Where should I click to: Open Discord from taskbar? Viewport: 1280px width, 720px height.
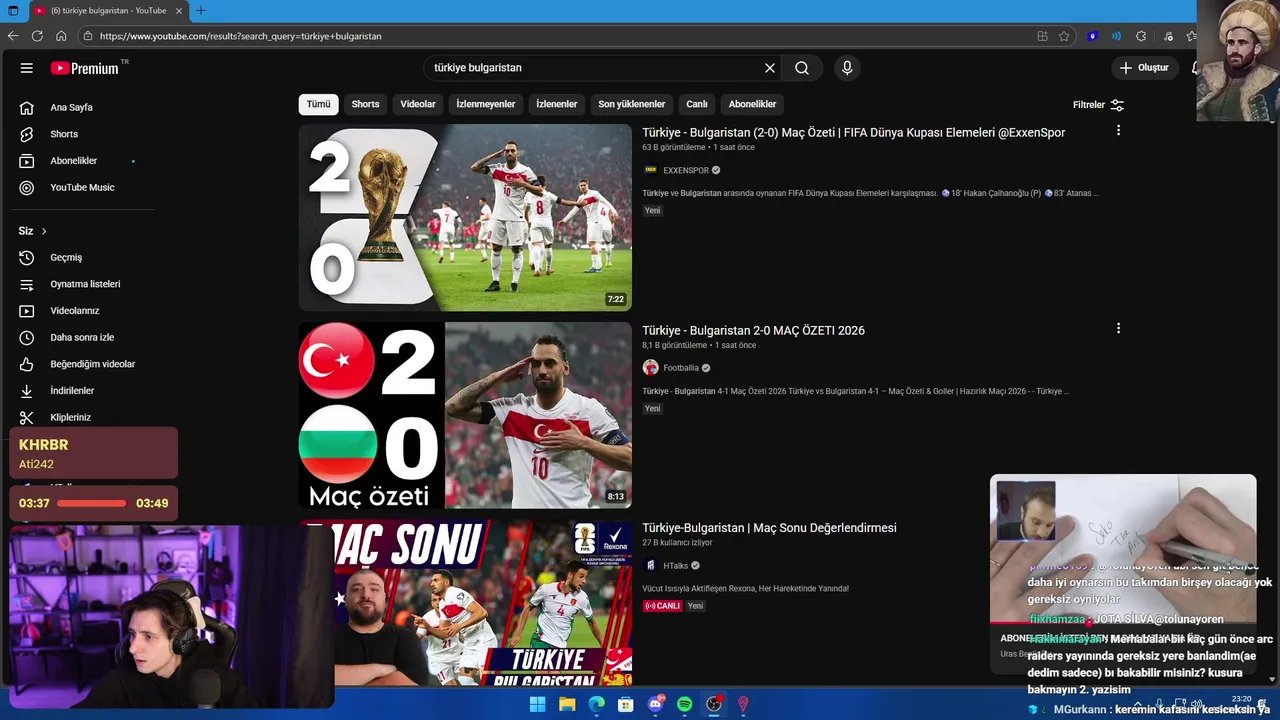656,704
